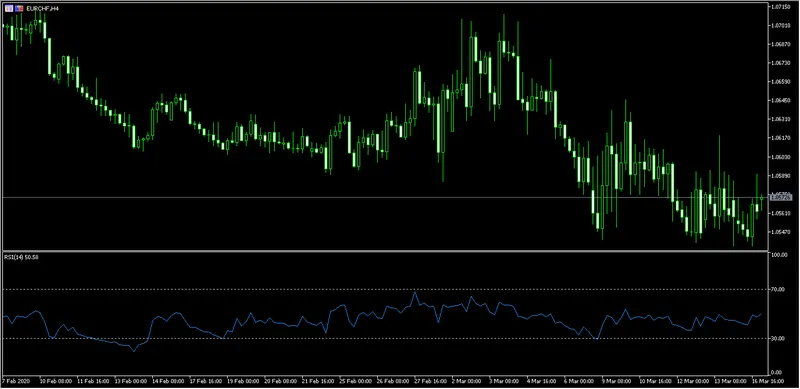Click the 100.00 level on RSI scale

coord(782,254)
